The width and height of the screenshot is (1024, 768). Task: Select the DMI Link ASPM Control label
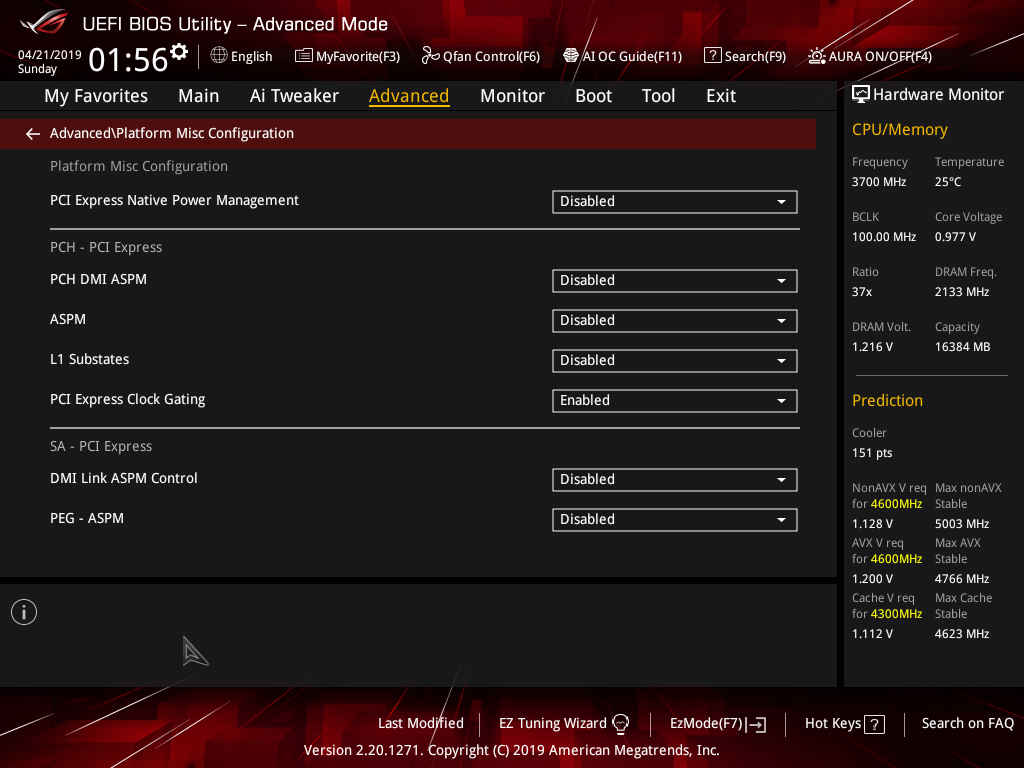click(123, 479)
